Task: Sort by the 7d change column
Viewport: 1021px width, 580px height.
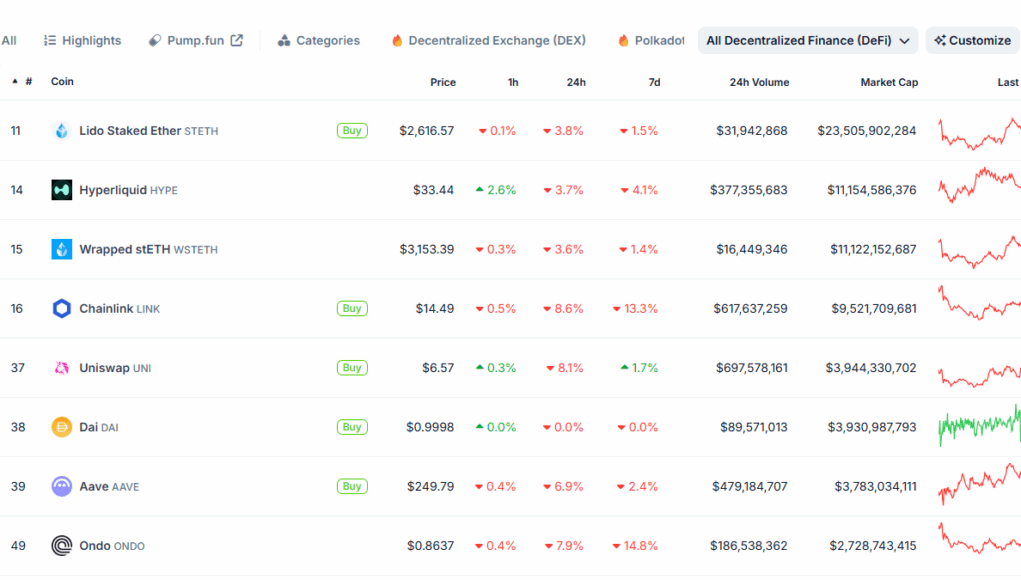Action: point(654,82)
